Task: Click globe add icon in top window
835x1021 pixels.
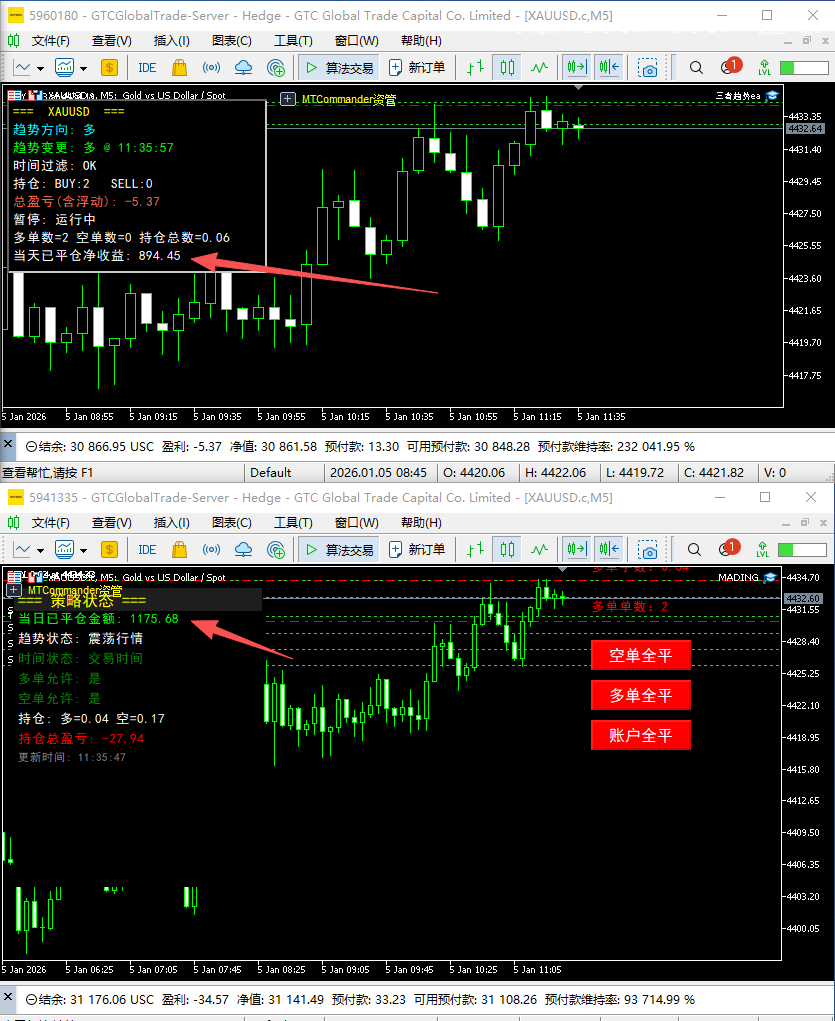Action: point(276,68)
